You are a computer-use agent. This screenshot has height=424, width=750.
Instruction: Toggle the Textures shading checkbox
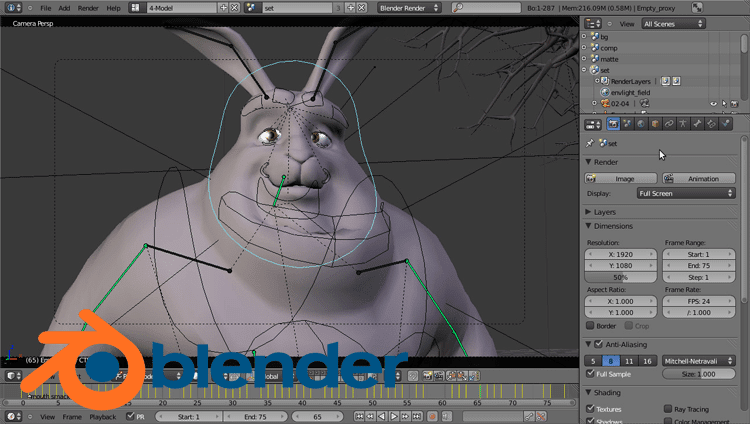590,409
